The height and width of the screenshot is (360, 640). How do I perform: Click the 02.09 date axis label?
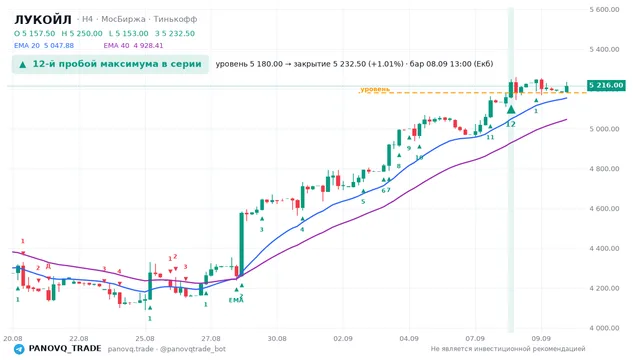pos(343,339)
